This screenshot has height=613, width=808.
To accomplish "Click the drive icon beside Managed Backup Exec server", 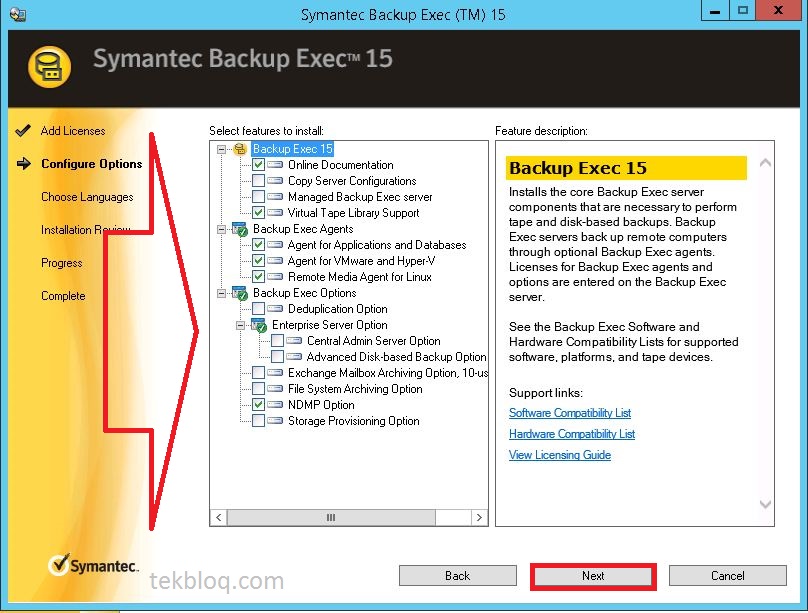I will click(275, 197).
